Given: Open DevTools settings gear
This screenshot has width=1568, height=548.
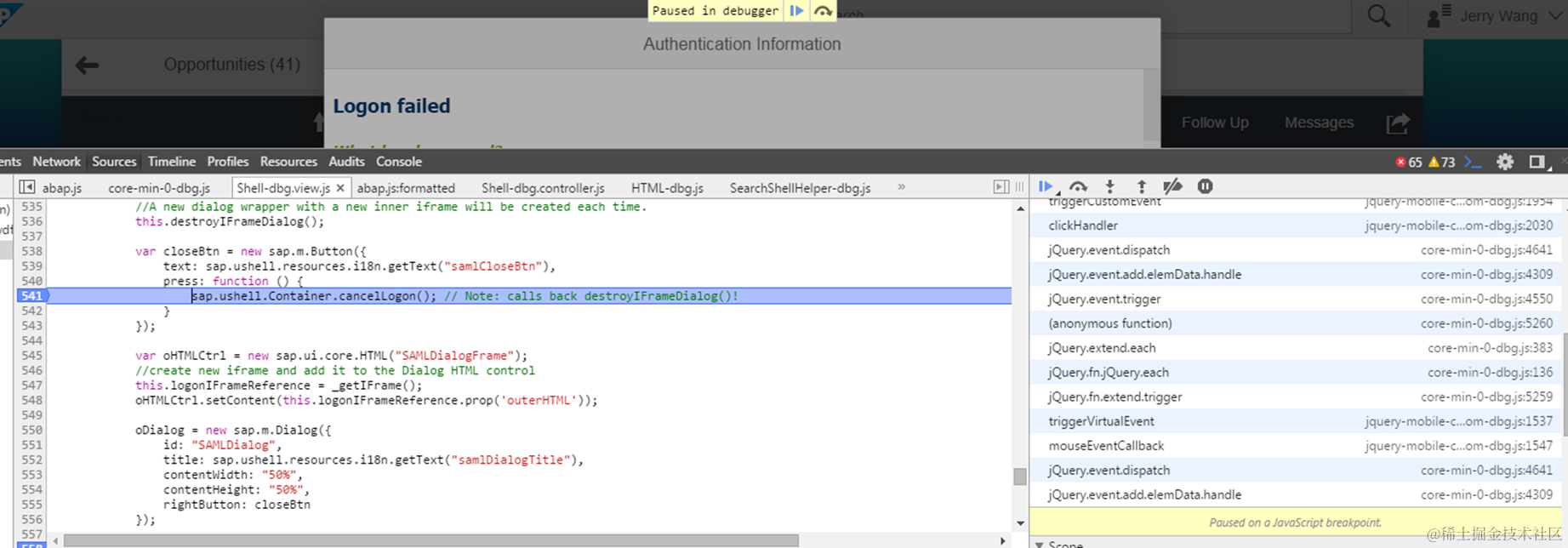Looking at the screenshot, I should (1505, 162).
